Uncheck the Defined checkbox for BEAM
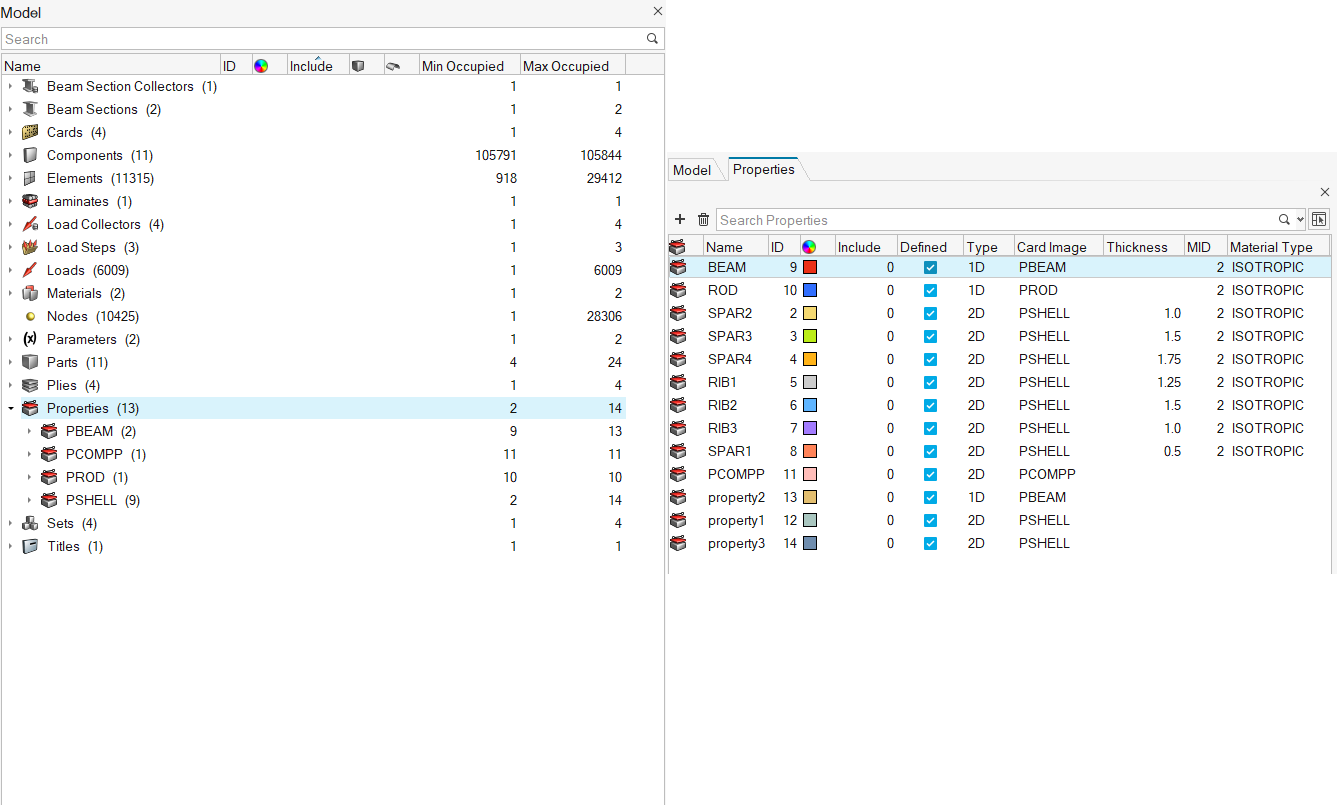Image resolution: width=1337 pixels, height=805 pixels. (930, 268)
